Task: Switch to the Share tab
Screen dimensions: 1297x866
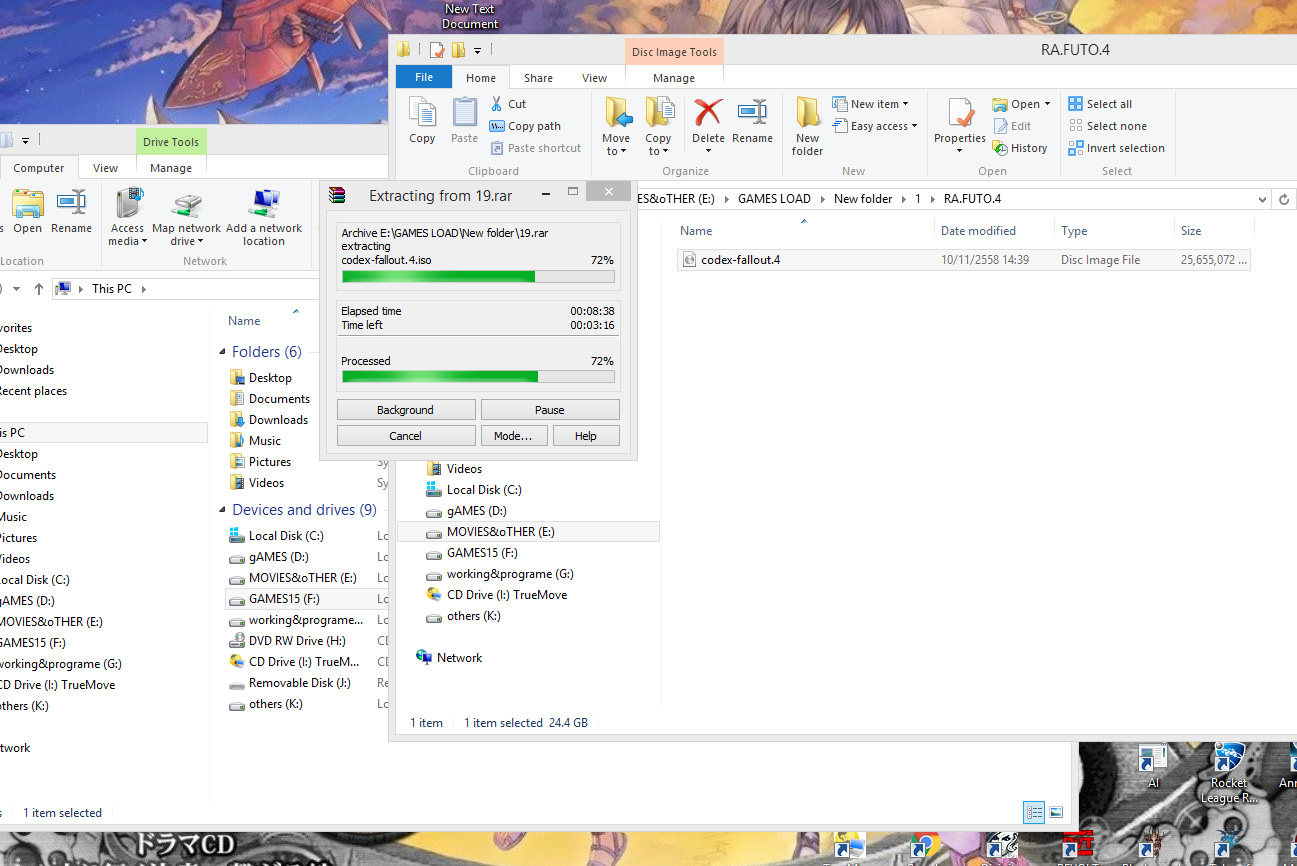Action: (538, 78)
